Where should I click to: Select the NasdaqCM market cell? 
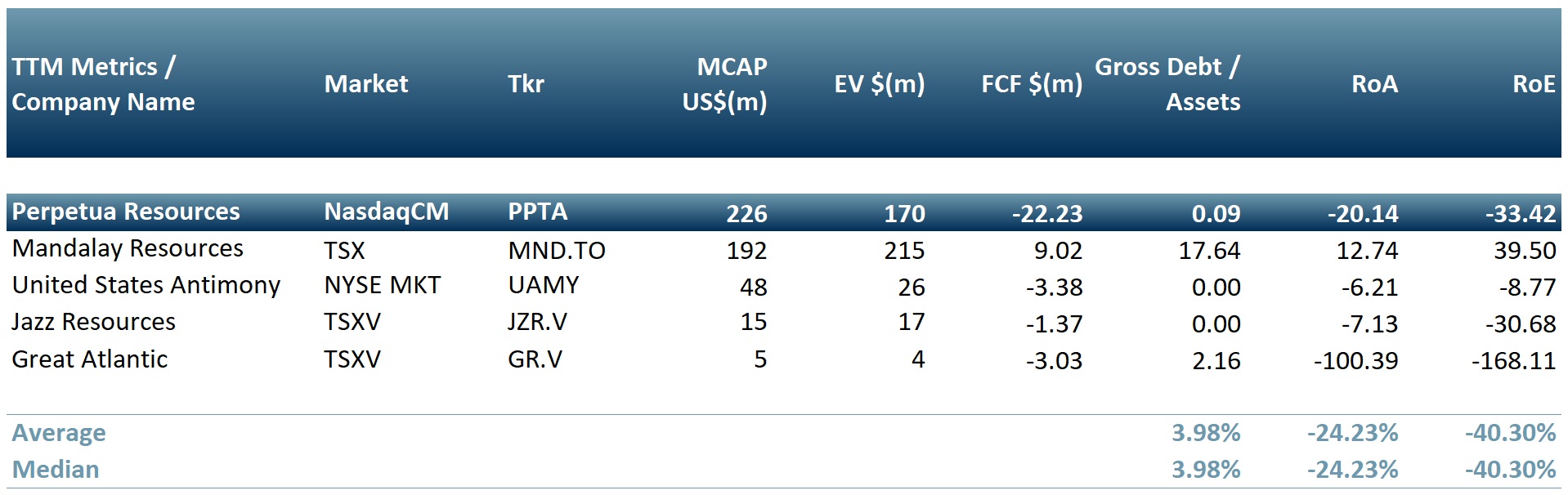[386, 212]
